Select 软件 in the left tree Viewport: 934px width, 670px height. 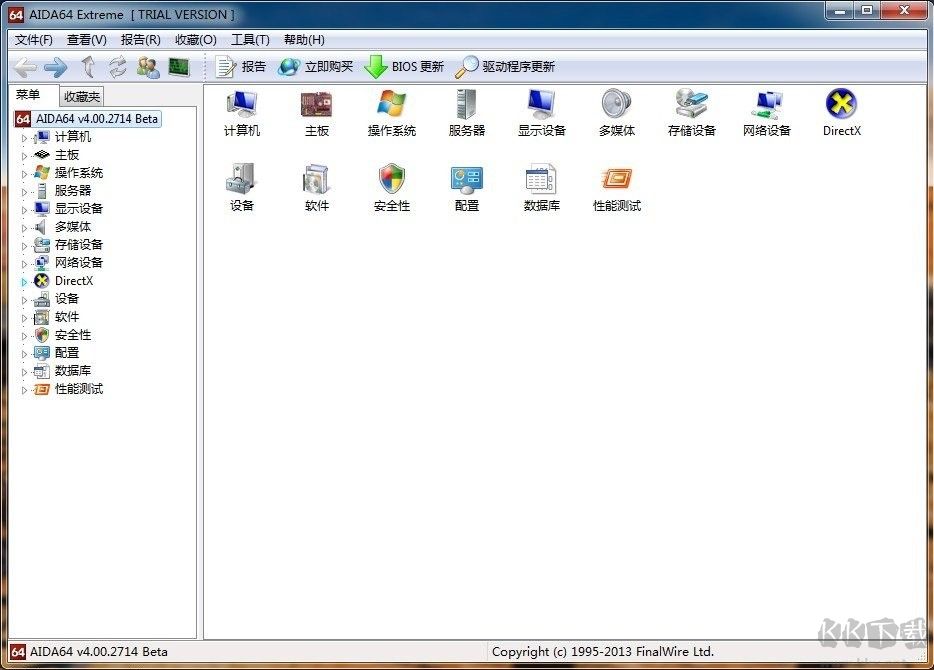67,317
